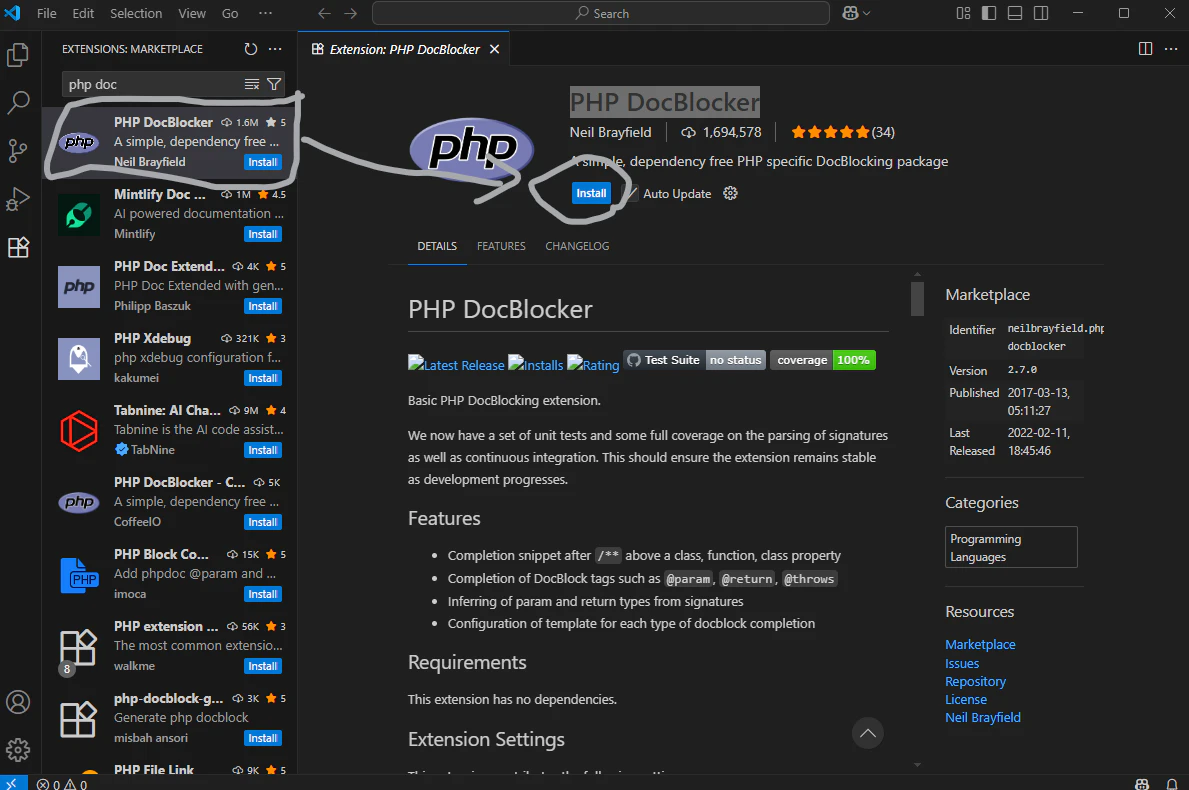Open the Copilot dropdown chevron

867,13
